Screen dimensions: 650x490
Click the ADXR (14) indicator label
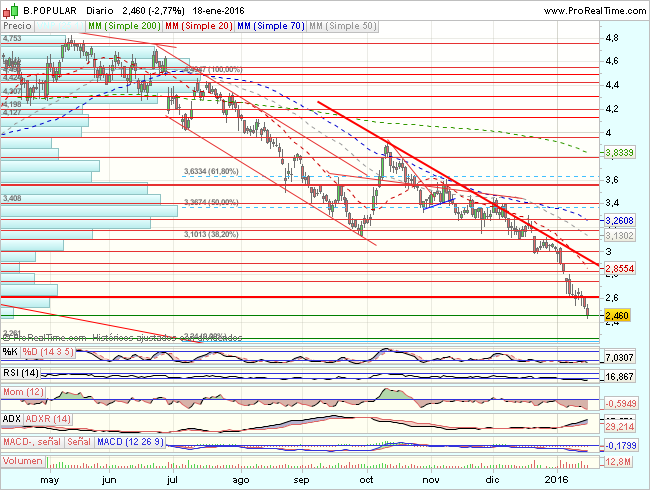tap(48, 419)
